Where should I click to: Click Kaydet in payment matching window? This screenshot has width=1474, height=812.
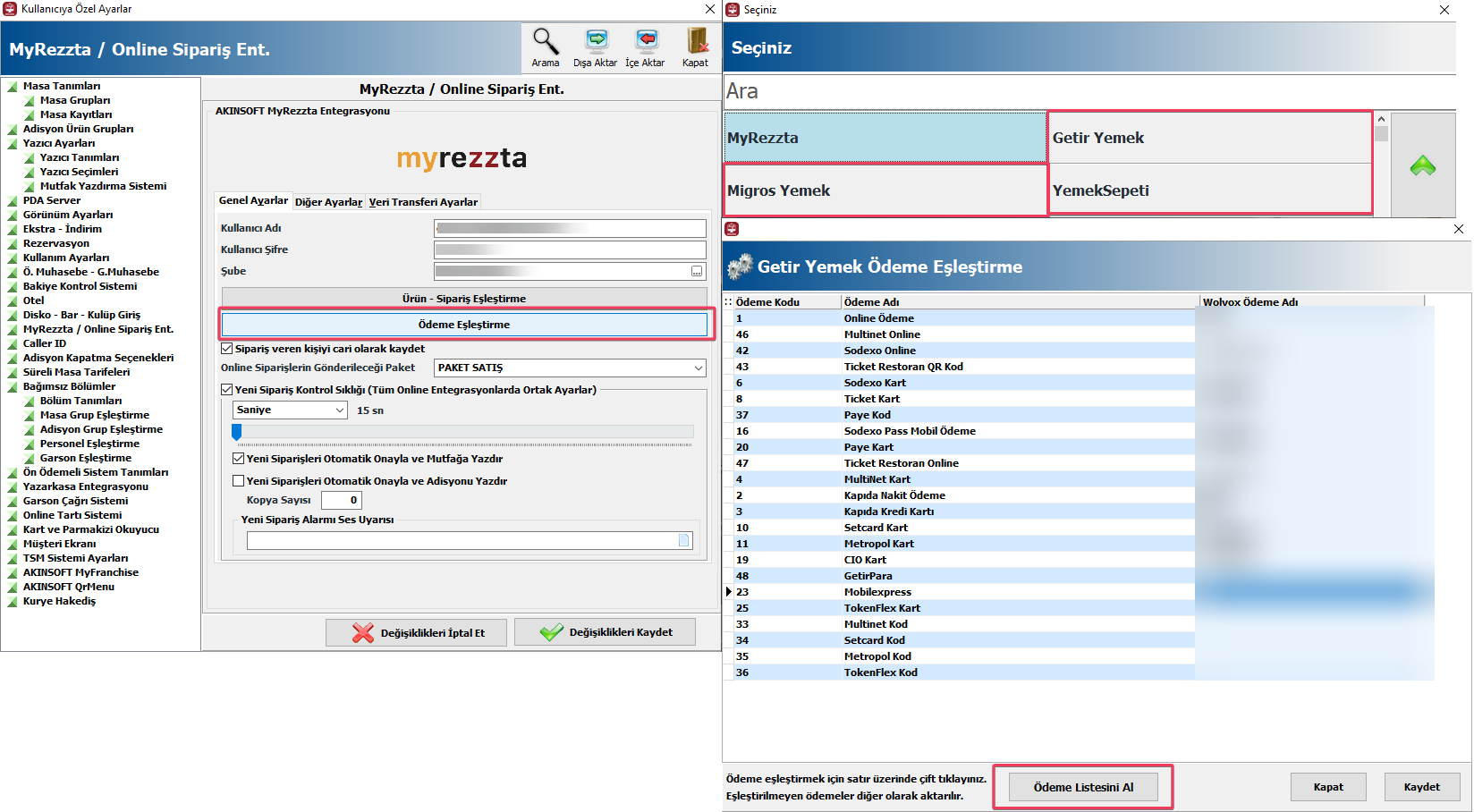coord(1422,787)
